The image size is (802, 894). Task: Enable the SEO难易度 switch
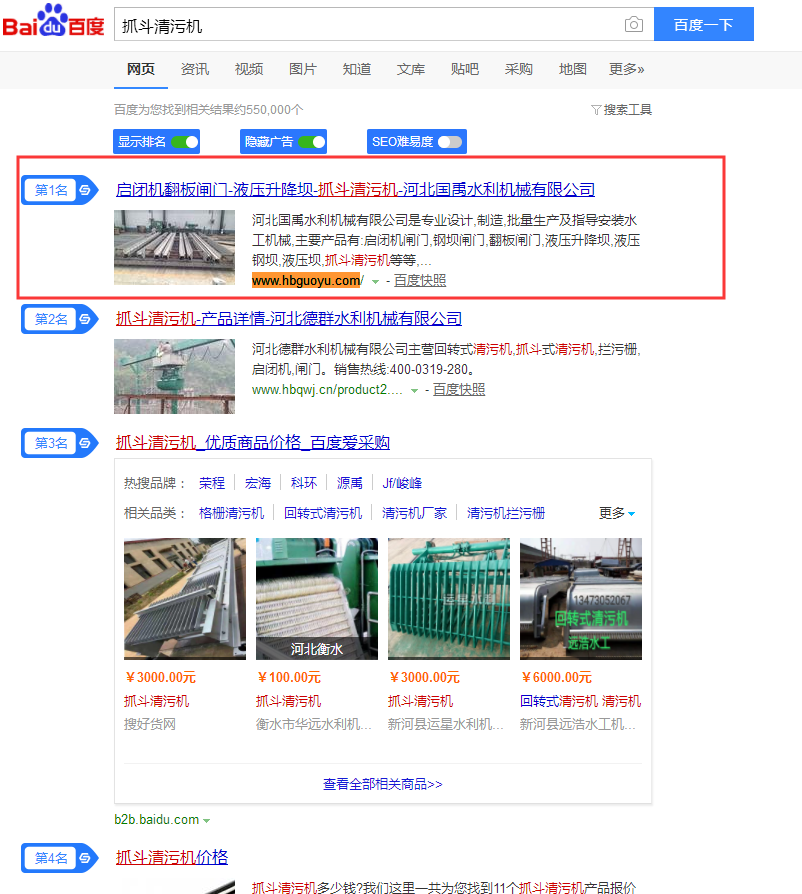450,141
